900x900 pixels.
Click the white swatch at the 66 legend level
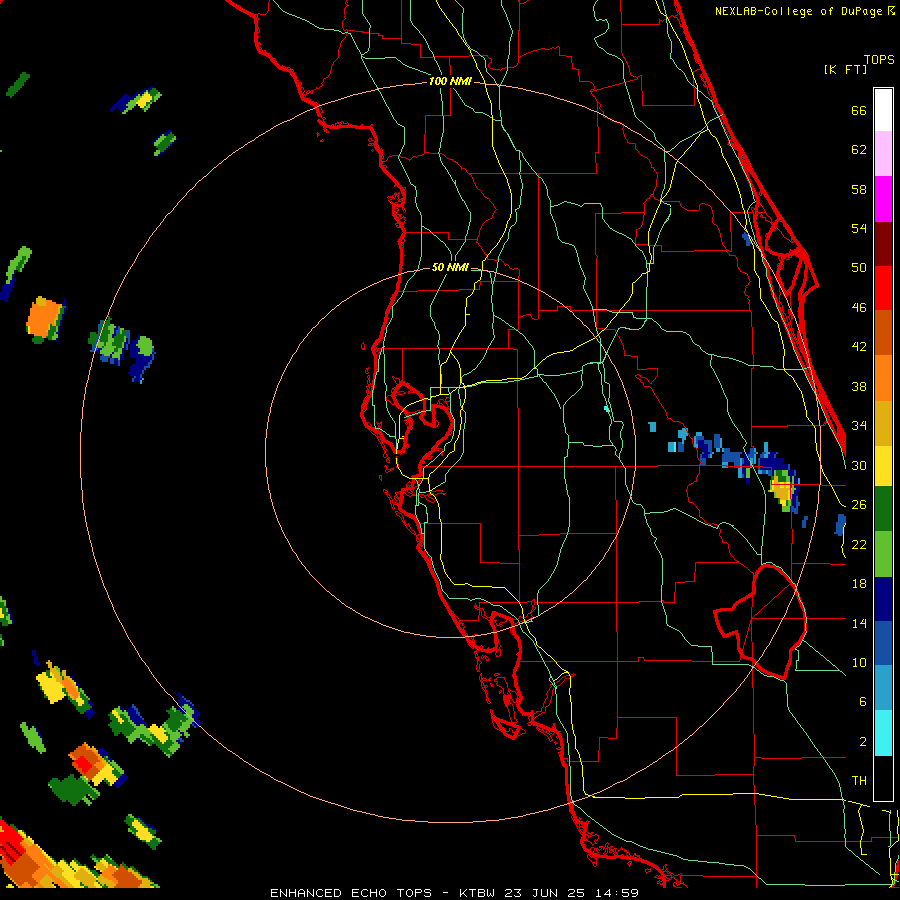click(x=883, y=110)
